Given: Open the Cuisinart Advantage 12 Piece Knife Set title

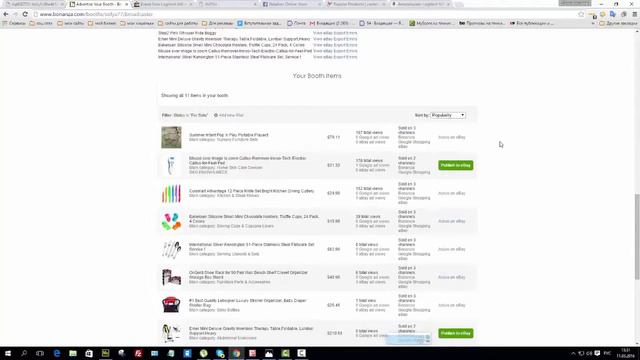Looking at the screenshot, I should [251, 191].
